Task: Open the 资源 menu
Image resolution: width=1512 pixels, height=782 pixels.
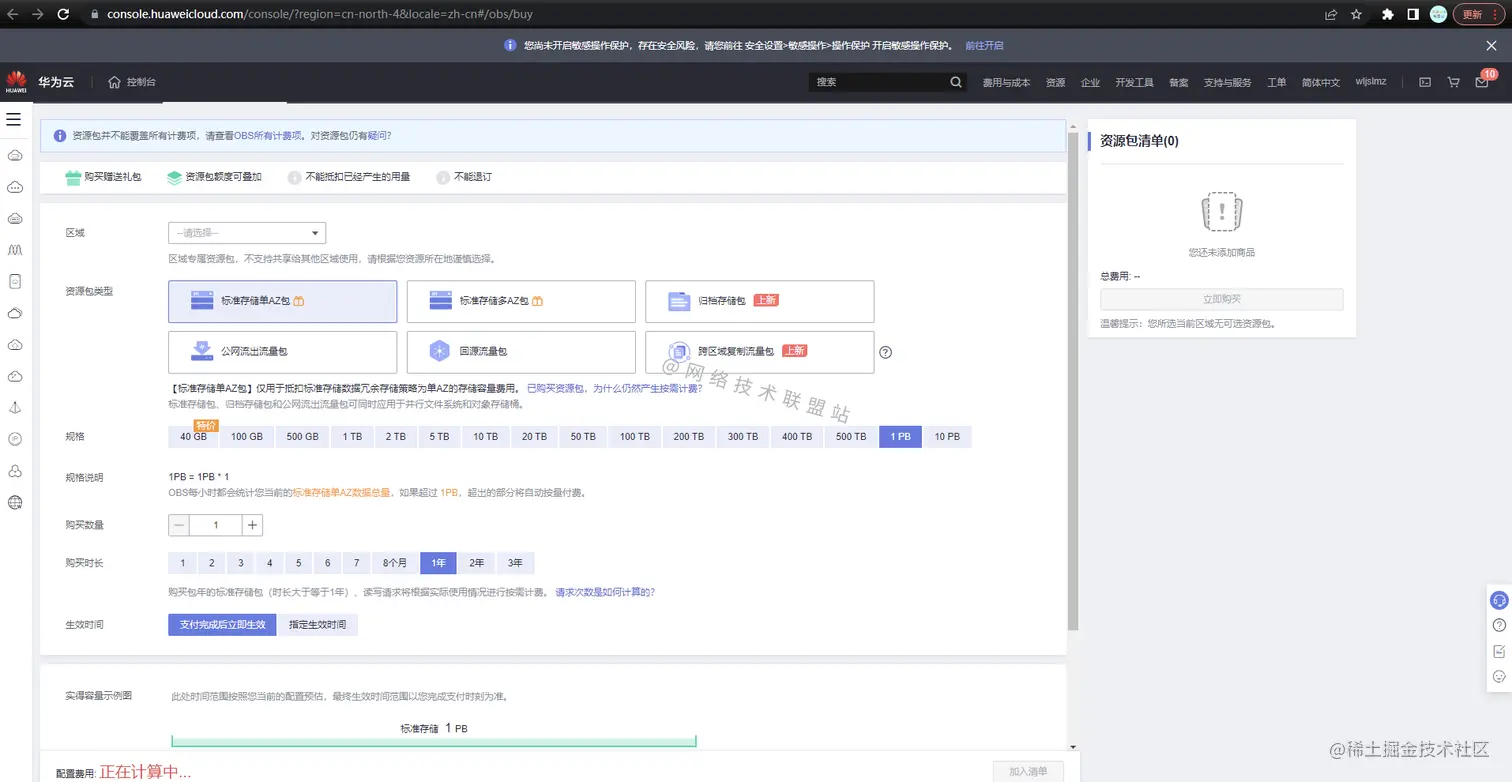Action: tap(1055, 82)
